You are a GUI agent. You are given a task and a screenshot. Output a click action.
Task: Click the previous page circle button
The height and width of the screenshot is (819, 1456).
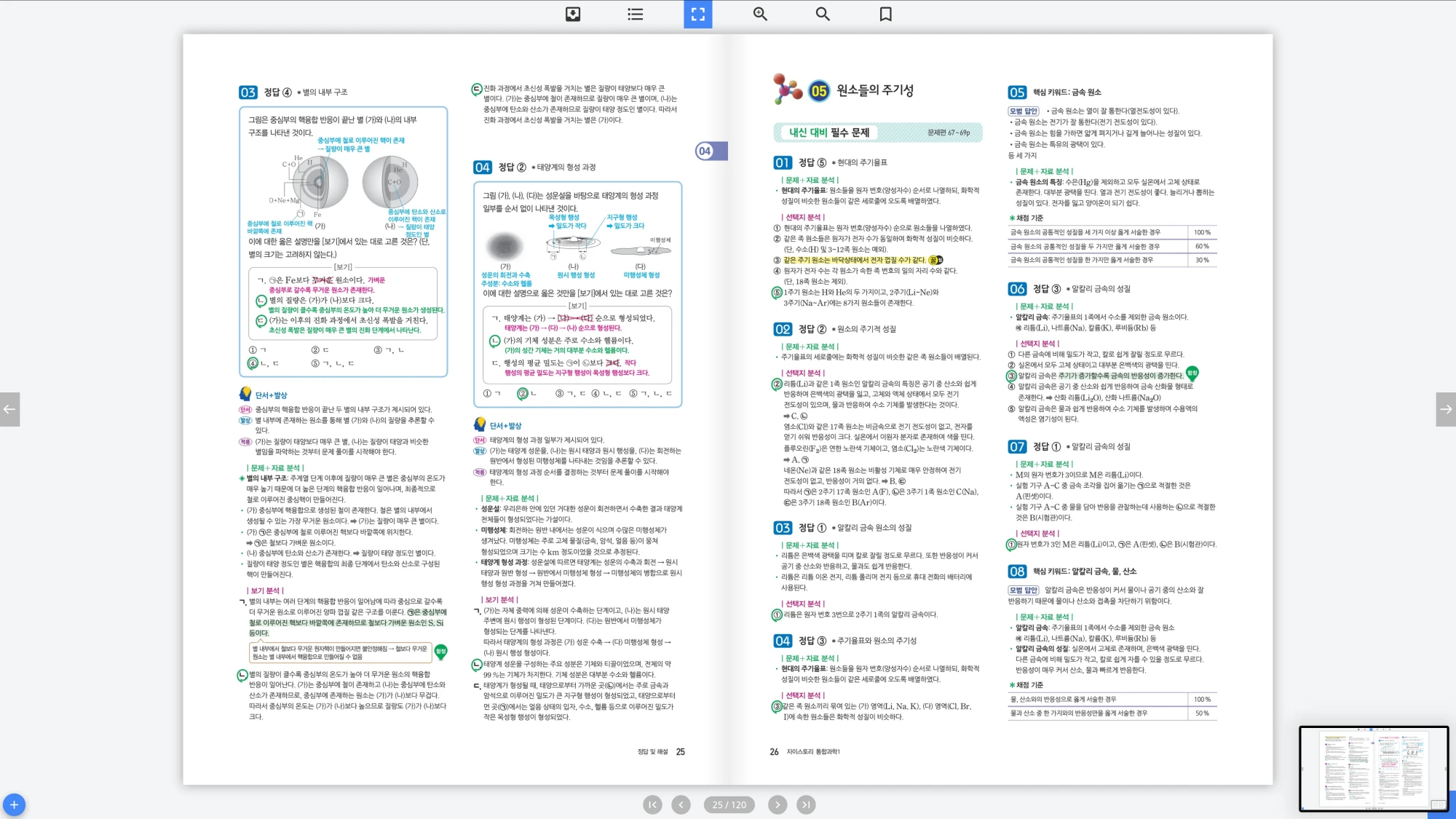click(681, 804)
